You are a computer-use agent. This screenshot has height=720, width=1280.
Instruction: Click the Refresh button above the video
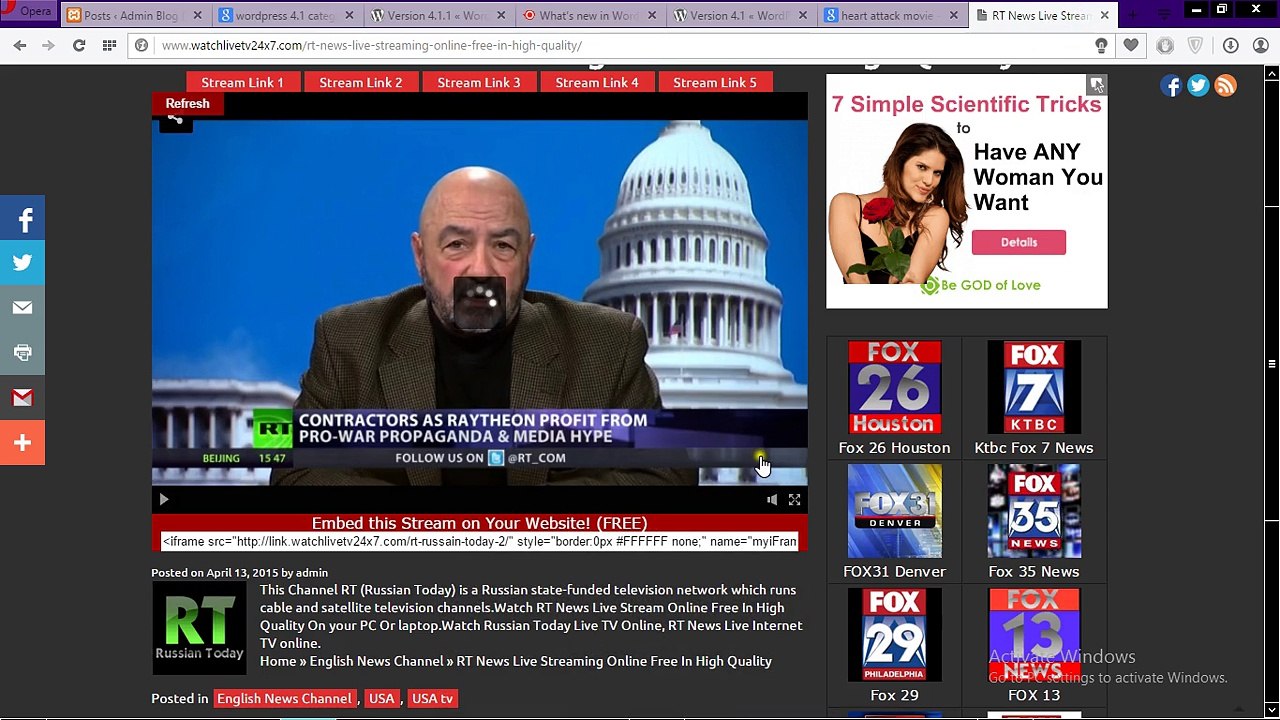point(187,103)
